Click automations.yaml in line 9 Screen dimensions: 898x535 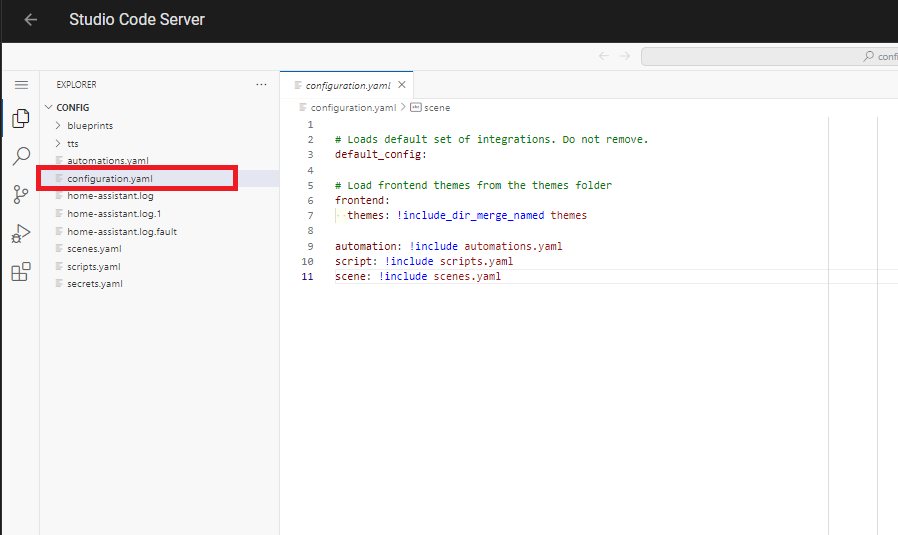tap(513, 246)
